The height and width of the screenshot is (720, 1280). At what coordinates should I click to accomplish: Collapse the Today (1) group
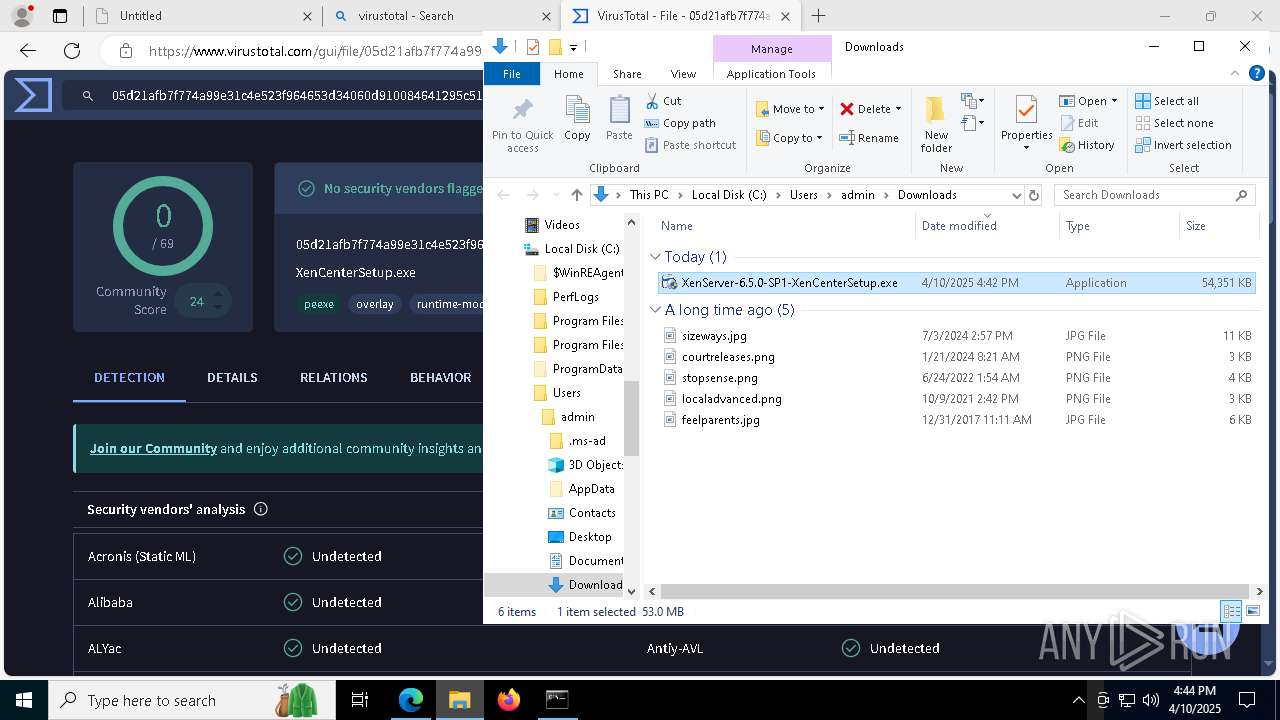pos(655,257)
